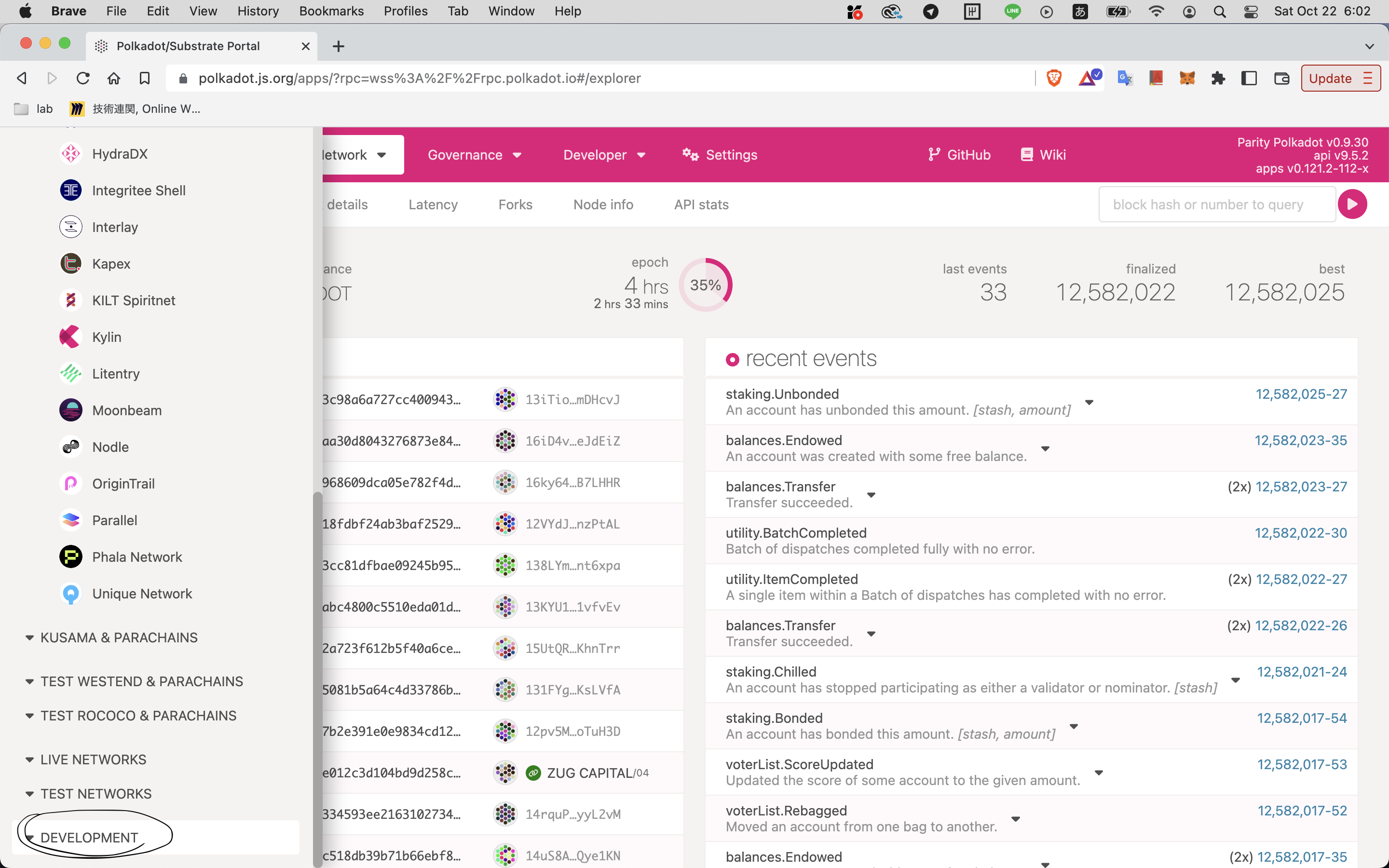Open a new browser tab

point(339,46)
